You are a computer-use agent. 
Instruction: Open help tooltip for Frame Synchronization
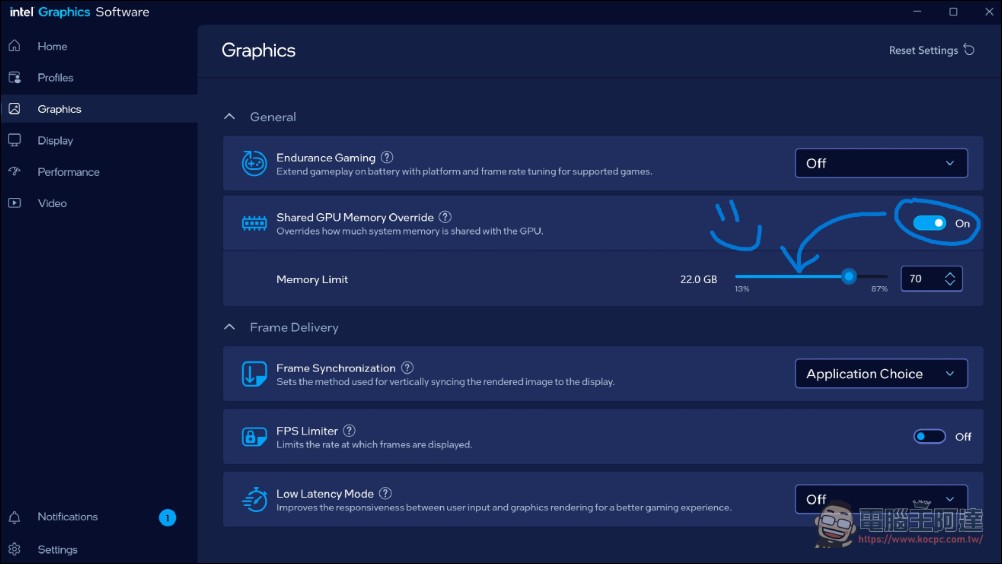tap(408, 367)
